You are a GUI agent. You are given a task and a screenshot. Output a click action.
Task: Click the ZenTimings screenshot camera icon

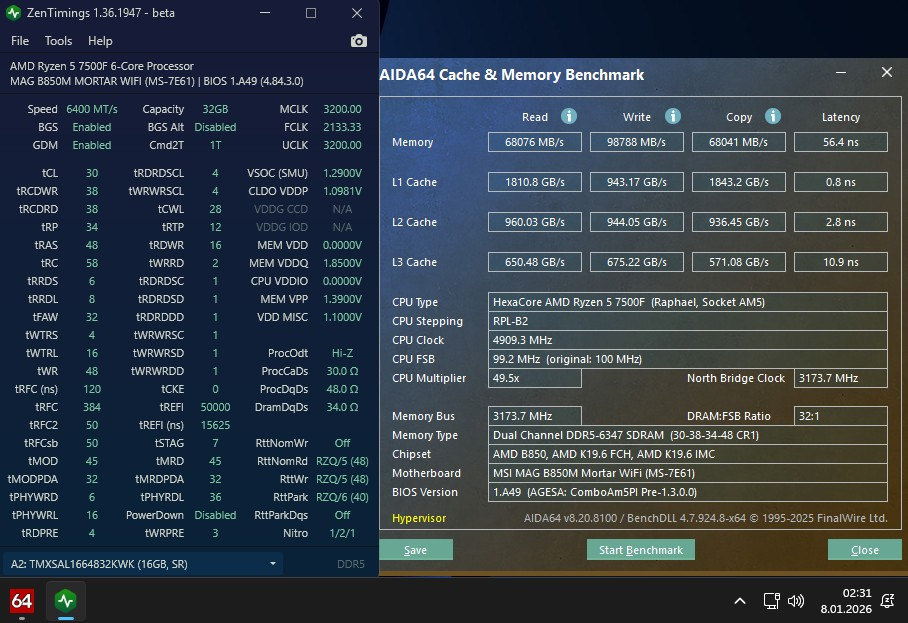pos(358,41)
